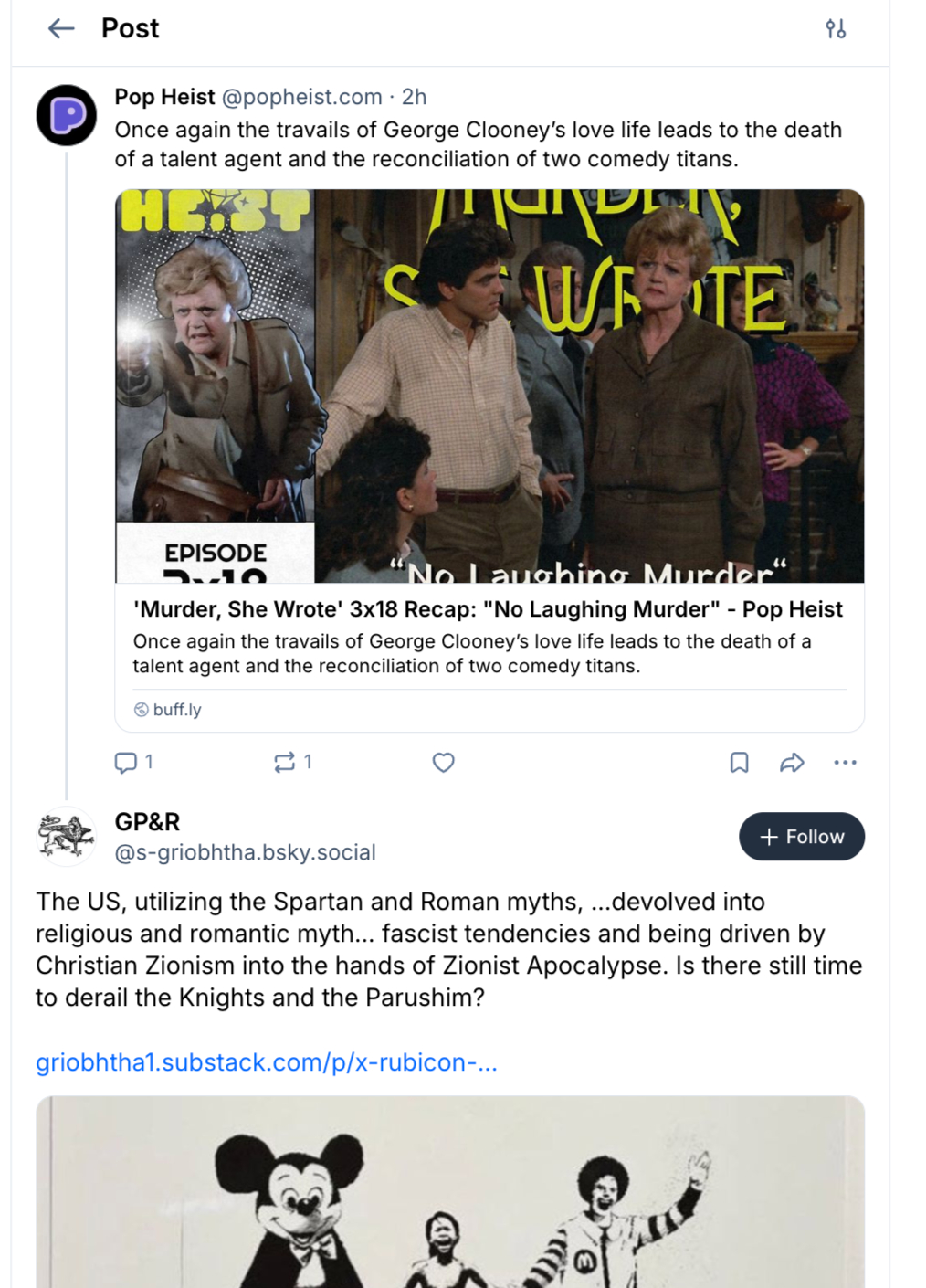Click the Pop Heist display name
The image size is (926, 1288).
point(164,97)
